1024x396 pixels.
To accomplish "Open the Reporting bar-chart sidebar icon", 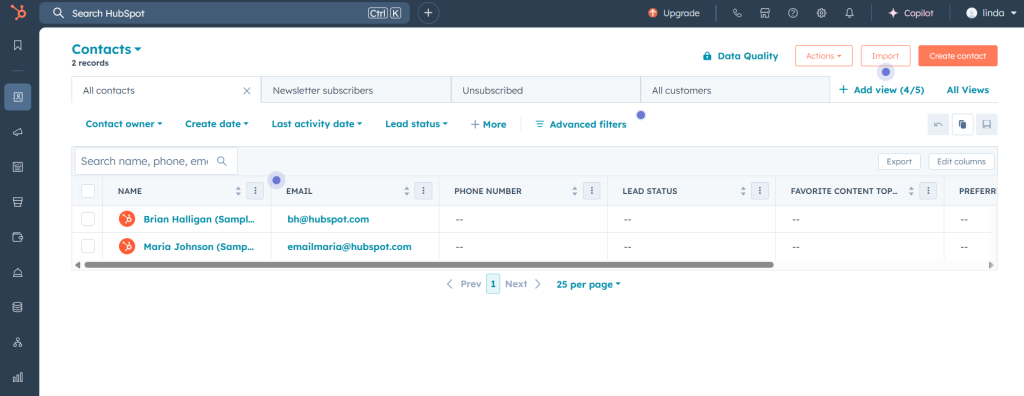I will (18, 377).
